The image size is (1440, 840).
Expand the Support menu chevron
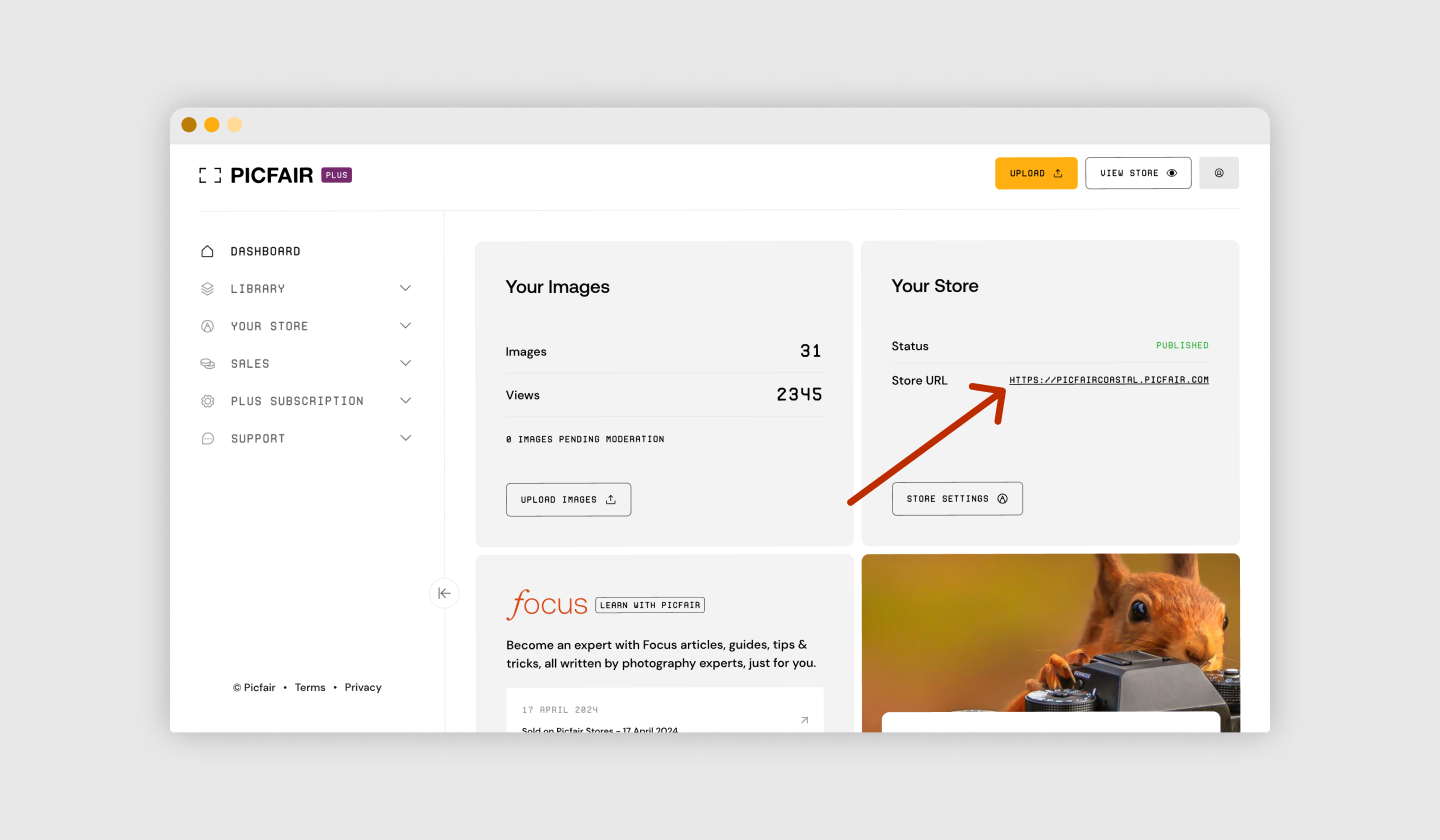point(405,438)
